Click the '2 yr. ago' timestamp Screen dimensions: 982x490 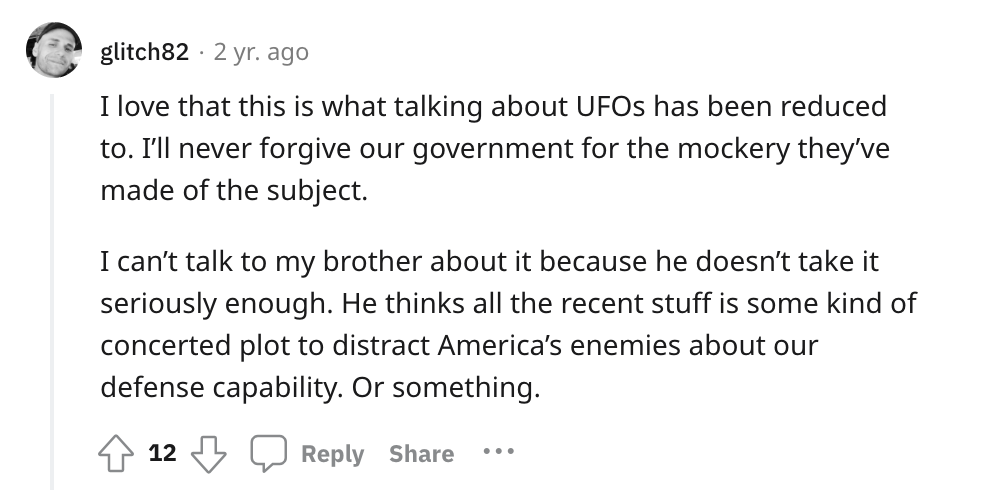[x=261, y=52]
